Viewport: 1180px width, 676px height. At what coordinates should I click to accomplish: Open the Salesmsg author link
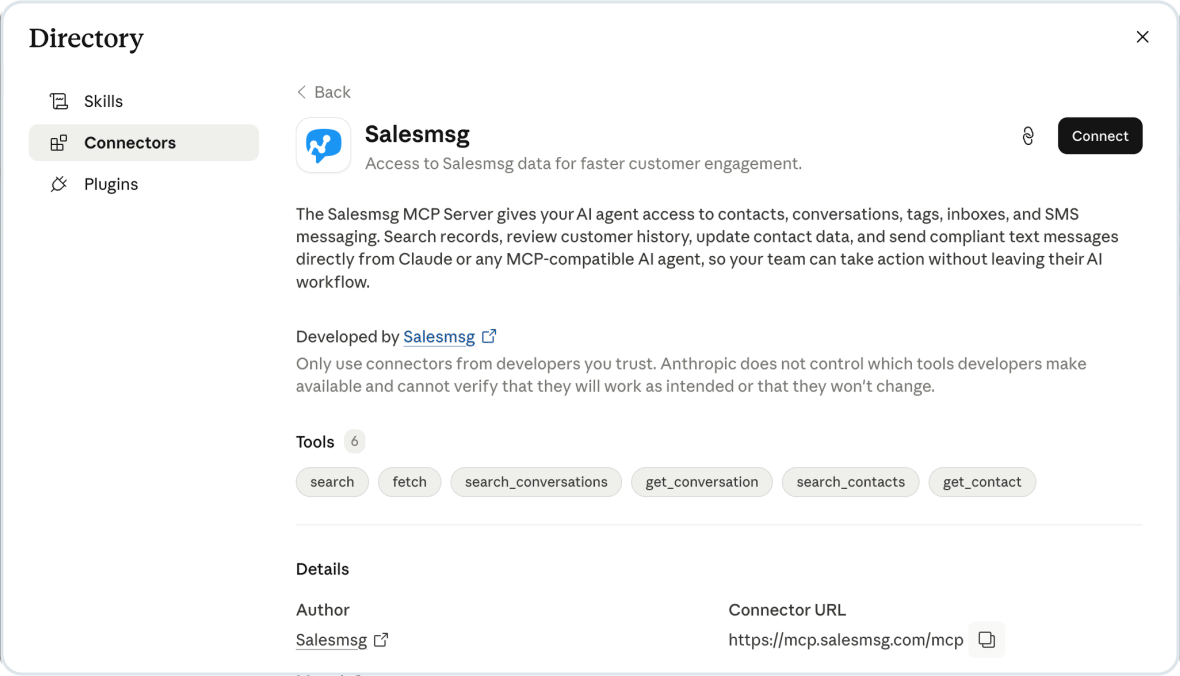tap(331, 640)
